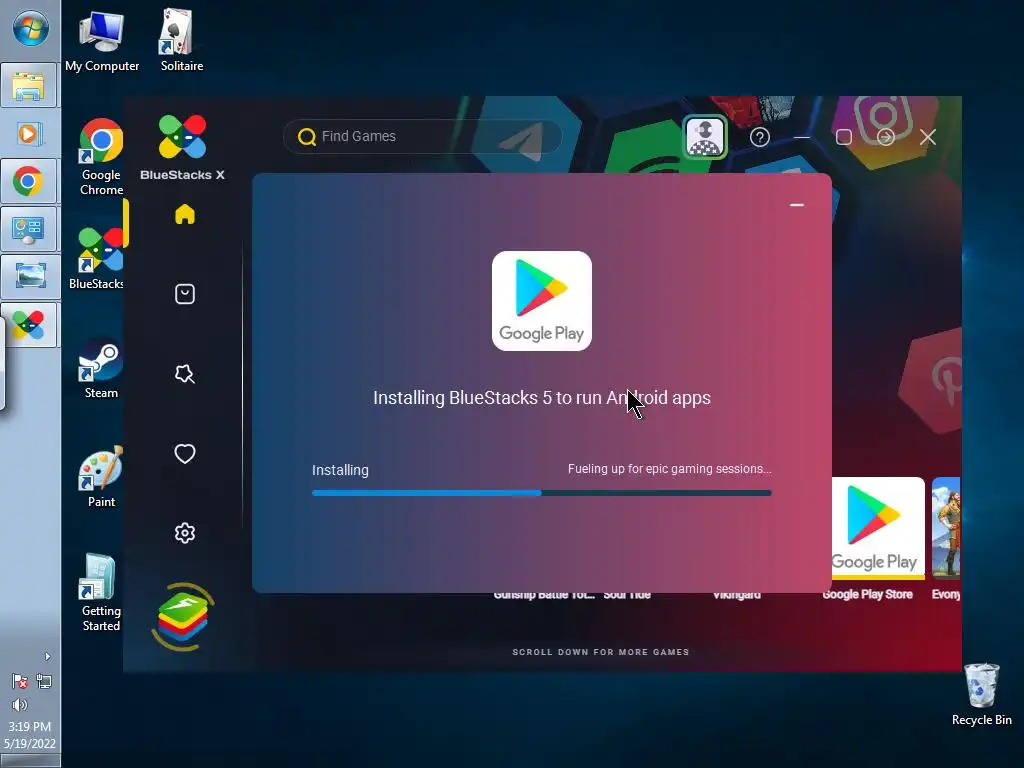Click the Action Center flag tray icon

20,682
